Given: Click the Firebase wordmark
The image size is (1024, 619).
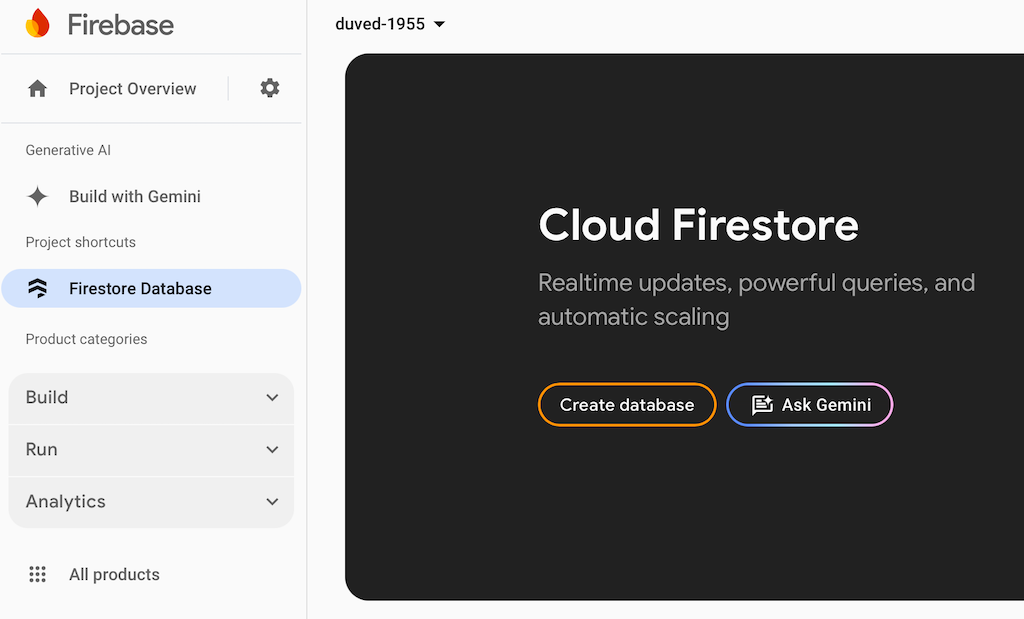Looking at the screenshot, I should pyautogui.click(x=121, y=25).
